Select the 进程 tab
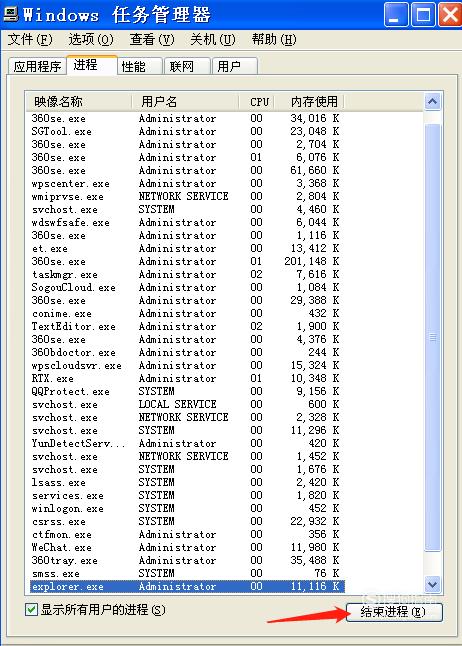Screen dimensions: 462x646 (91, 65)
